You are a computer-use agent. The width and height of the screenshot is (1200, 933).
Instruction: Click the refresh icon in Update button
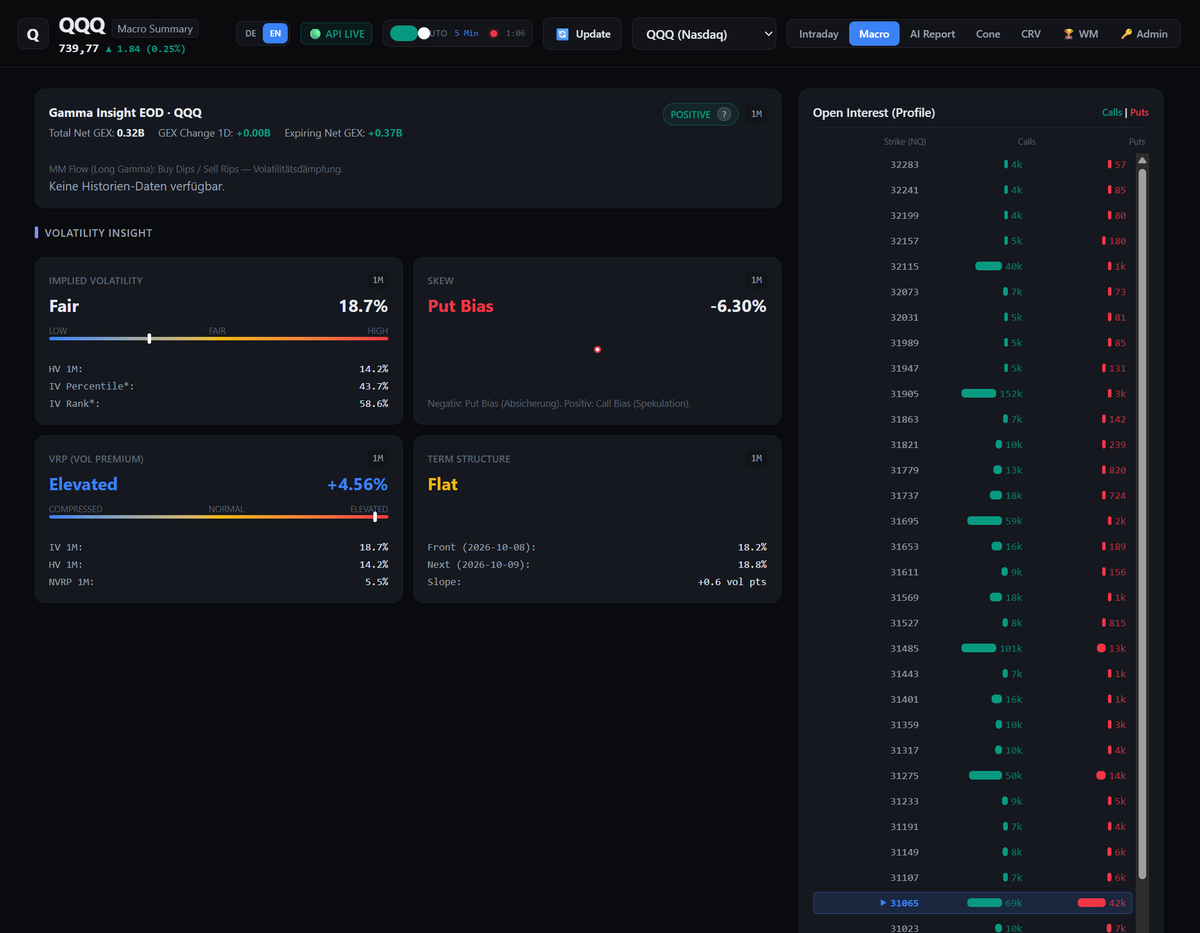pyautogui.click(x=562, y=34)
